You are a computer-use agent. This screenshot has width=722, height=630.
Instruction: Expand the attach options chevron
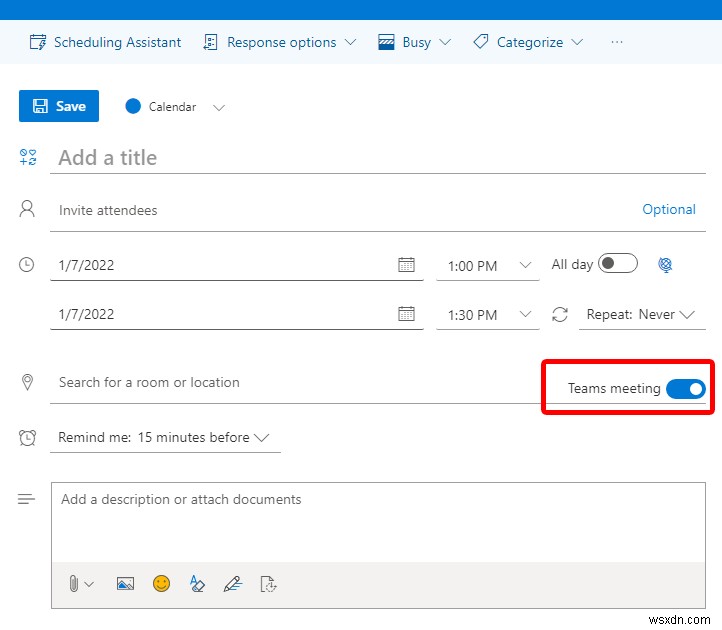pos(89,584)
